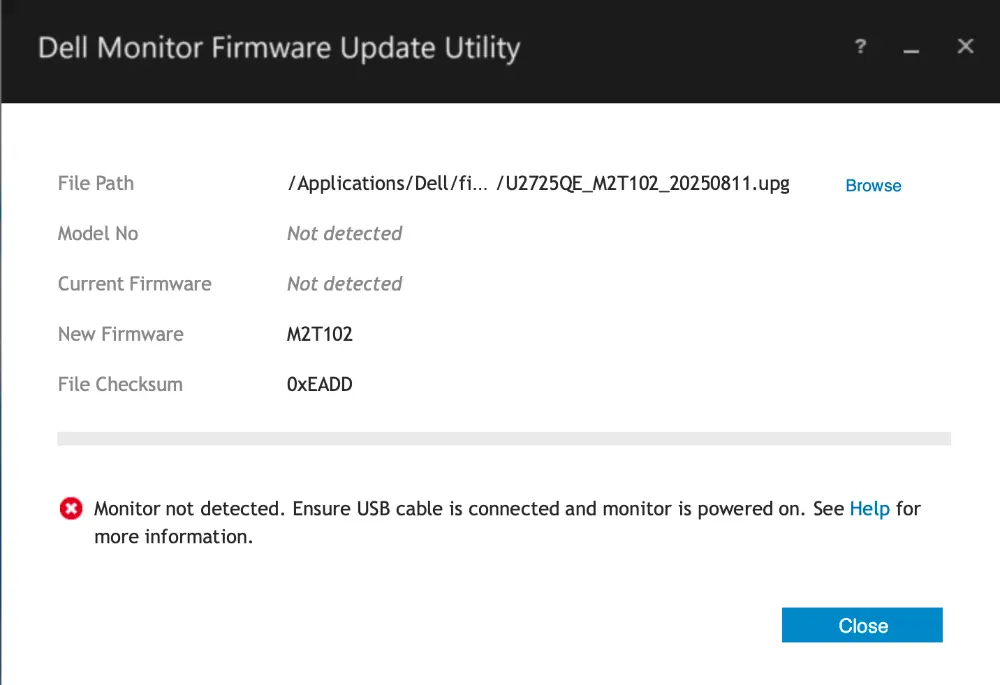The image size is (1000, 685).
Task: Open the Help link in the error message
Action: point(869,509)
